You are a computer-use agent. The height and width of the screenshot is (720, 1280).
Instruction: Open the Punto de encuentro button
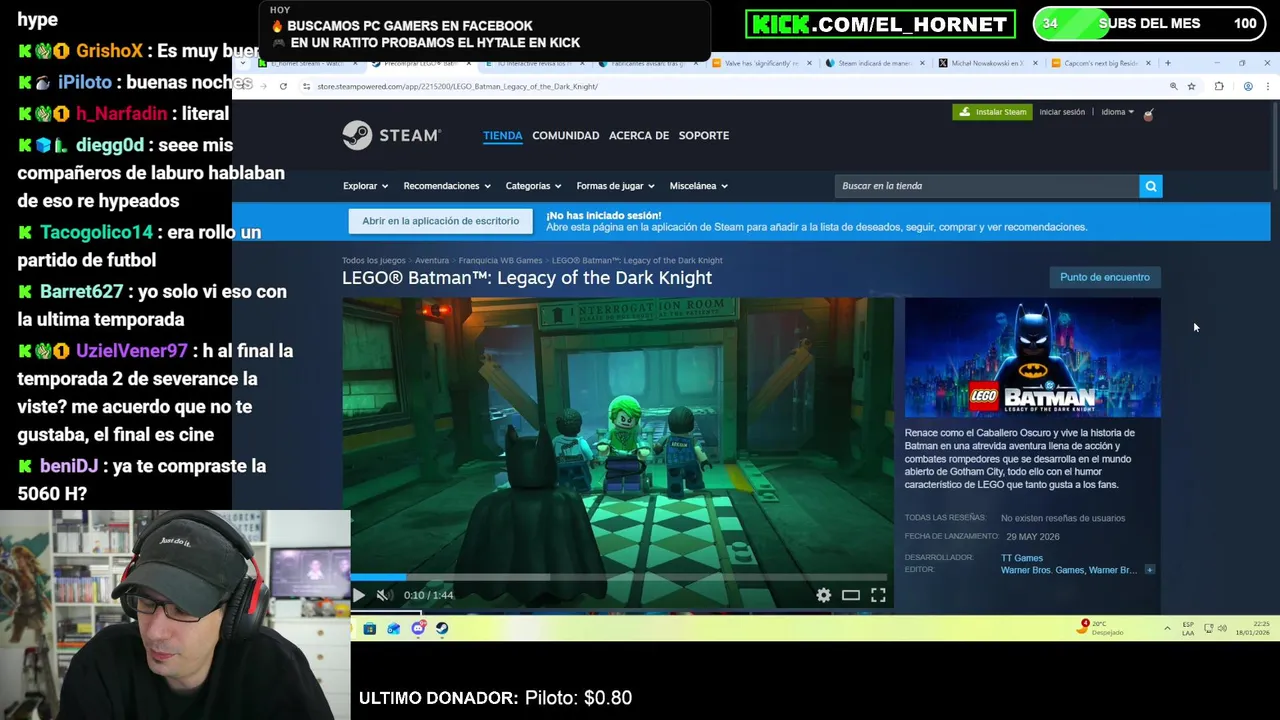[x=1104, y=277]
